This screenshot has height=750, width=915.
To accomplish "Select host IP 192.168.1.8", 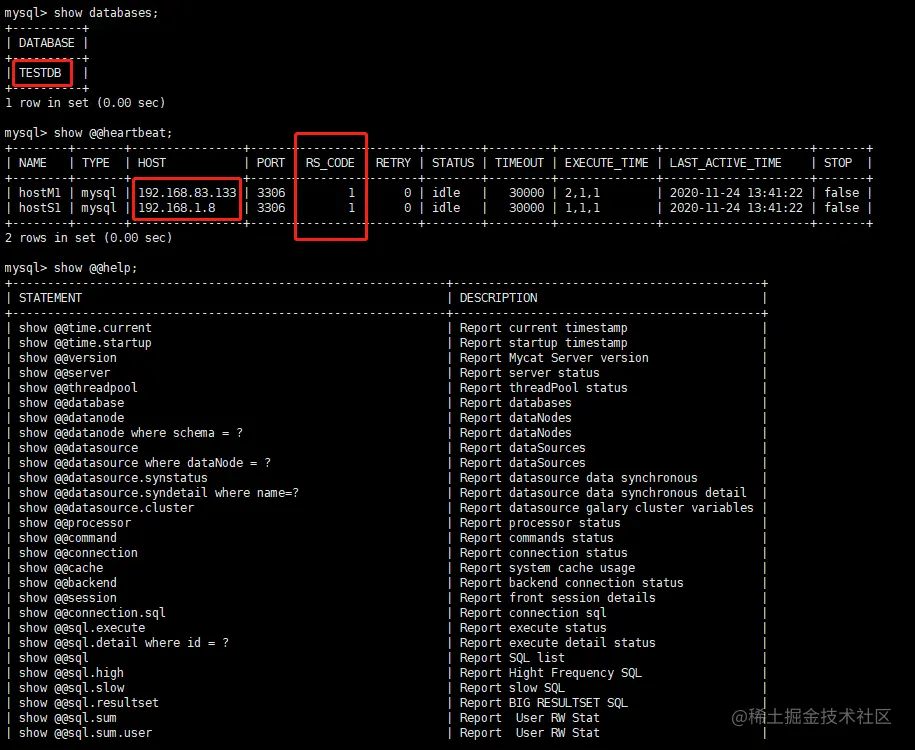I will [177, 208].
